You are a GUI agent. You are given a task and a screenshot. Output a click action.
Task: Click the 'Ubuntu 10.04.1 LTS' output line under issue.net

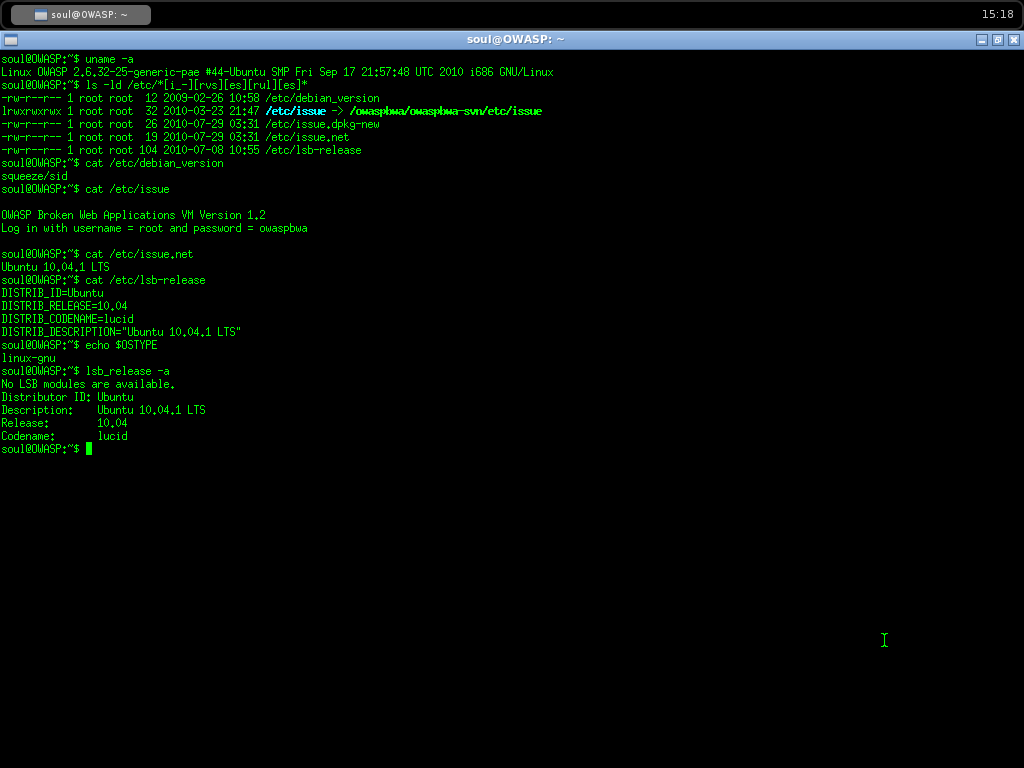coord(56,267)
